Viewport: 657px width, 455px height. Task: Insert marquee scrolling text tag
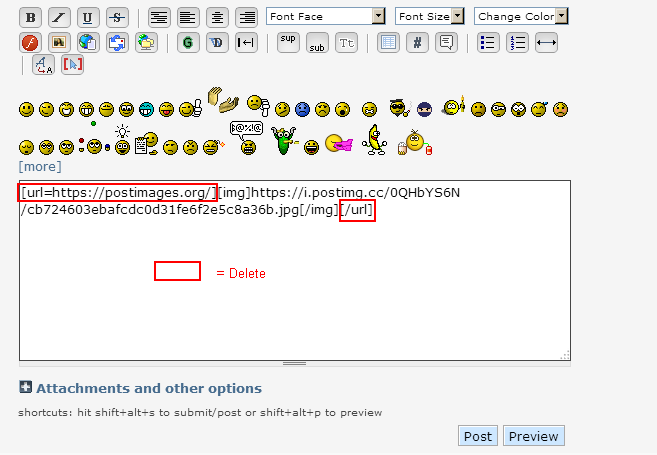pos(246,42)
